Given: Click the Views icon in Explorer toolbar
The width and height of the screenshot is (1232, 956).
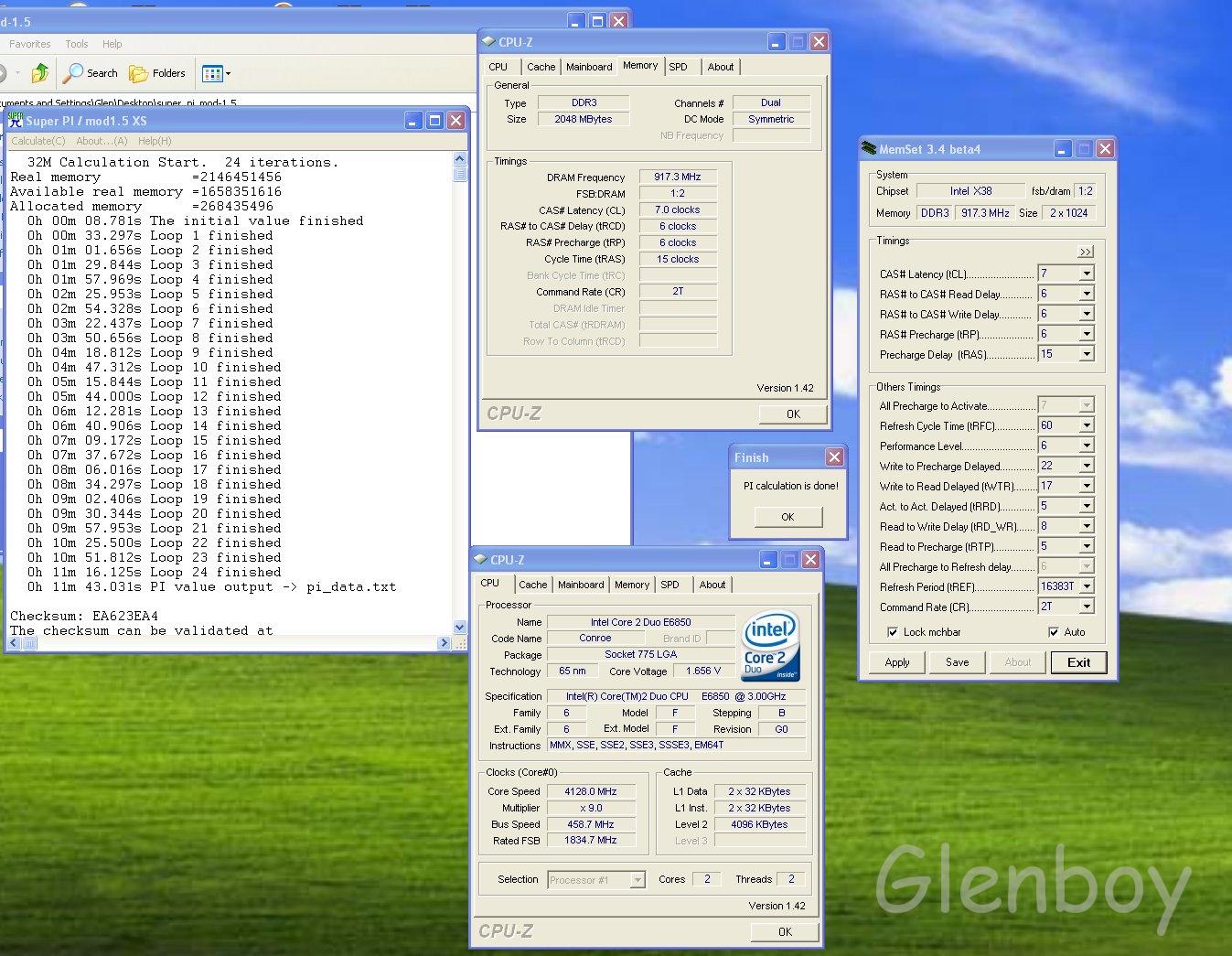Looking at the screenshot, I should click(x=212, y=73).
